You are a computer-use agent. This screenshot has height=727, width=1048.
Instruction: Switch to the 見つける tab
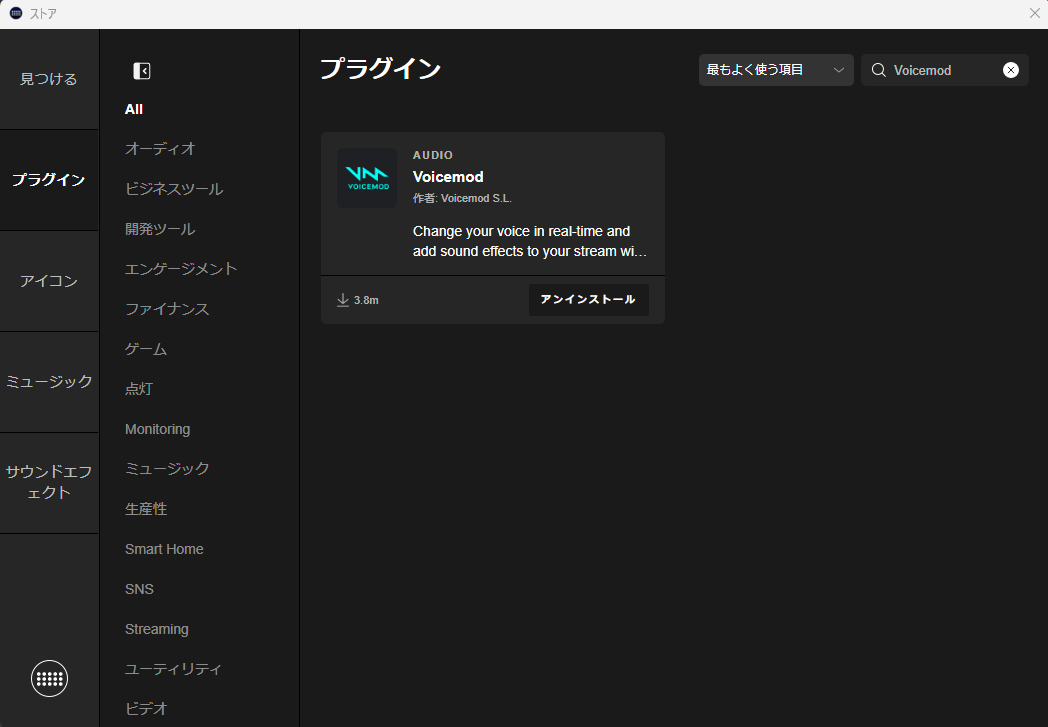pos(49,80)
